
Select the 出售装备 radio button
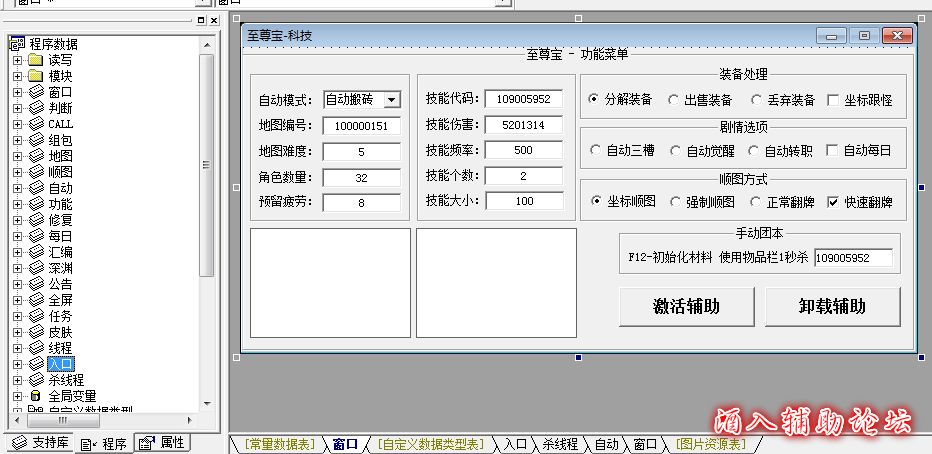tap(673, 100)
